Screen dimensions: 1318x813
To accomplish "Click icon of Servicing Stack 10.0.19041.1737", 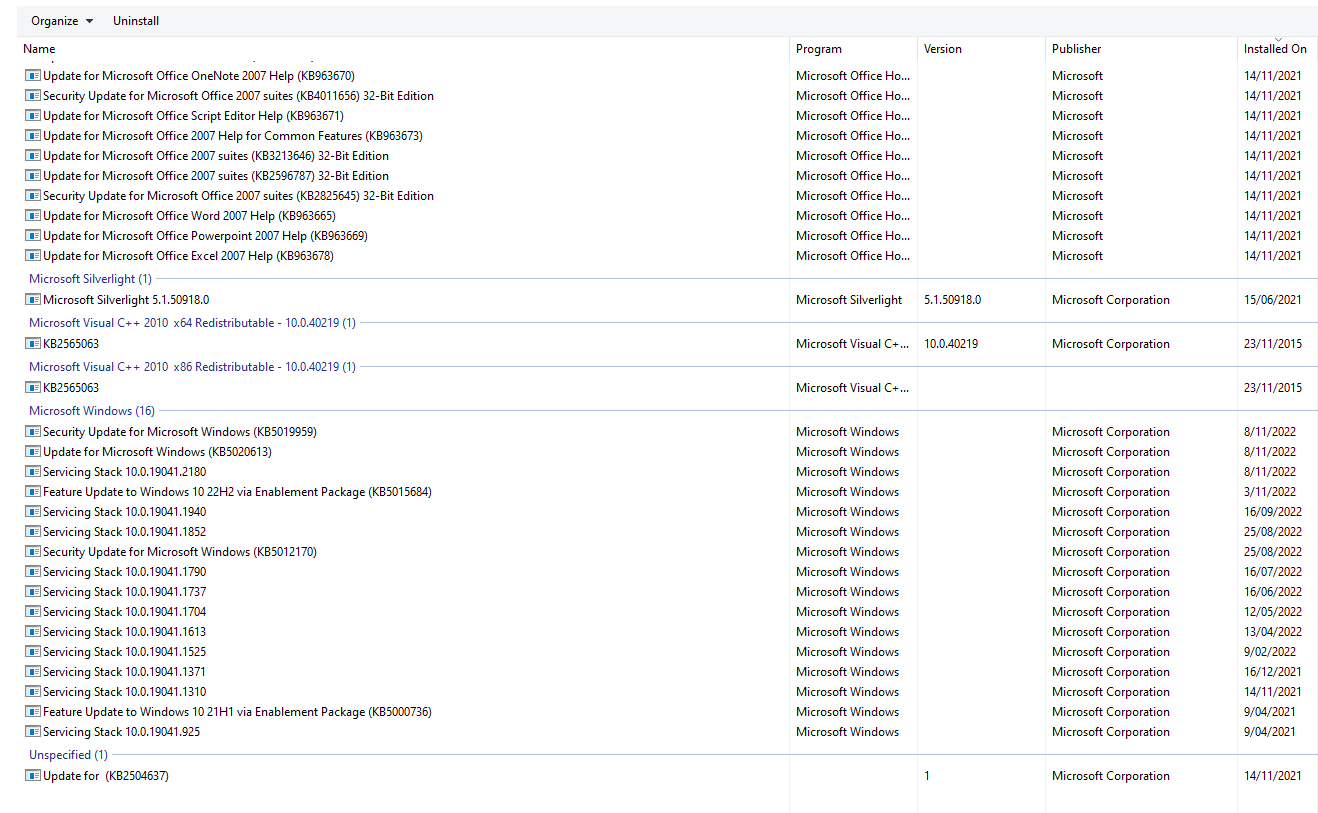I will (33, 592).
